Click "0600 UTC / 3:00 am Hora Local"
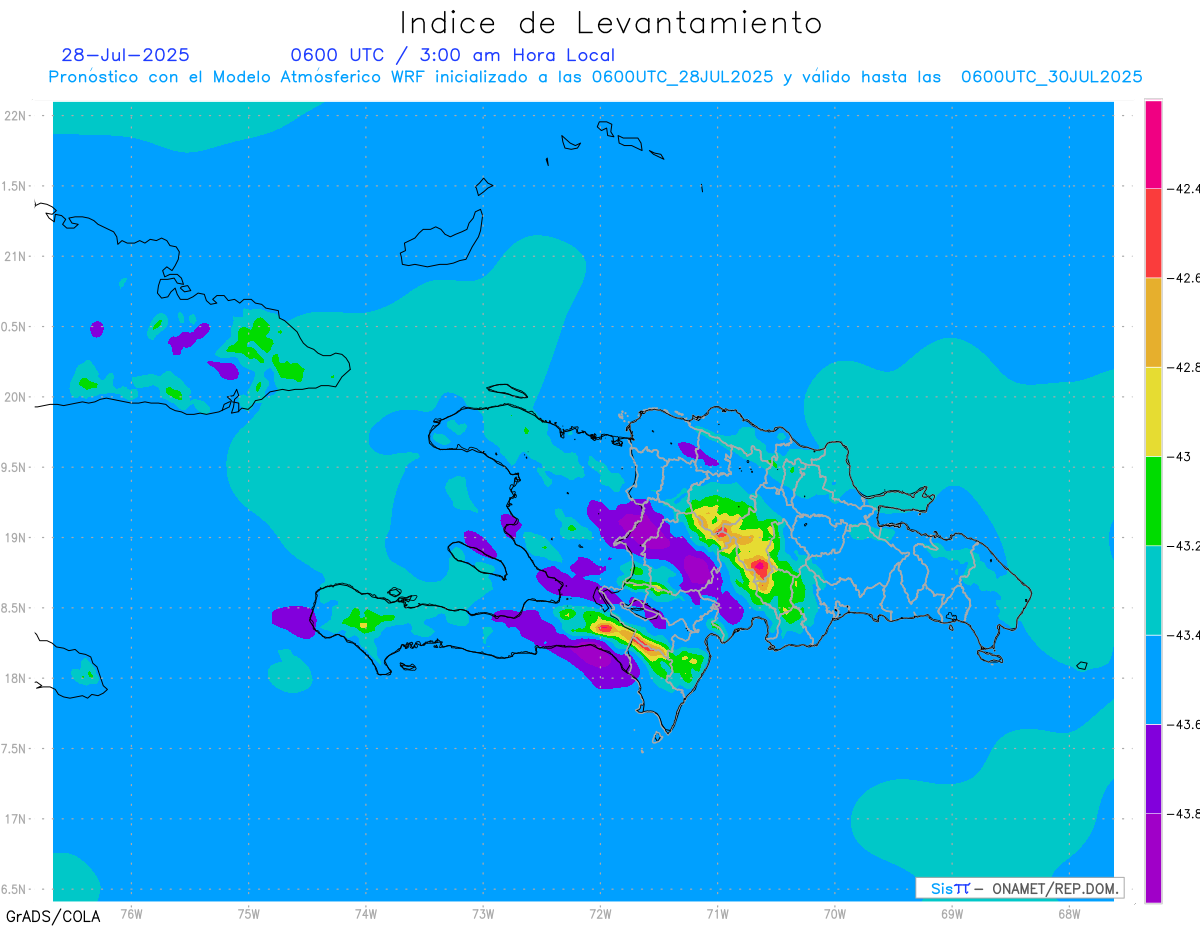Image resolution: width=1200 pixels, height=927 pixels. (453, 55)
